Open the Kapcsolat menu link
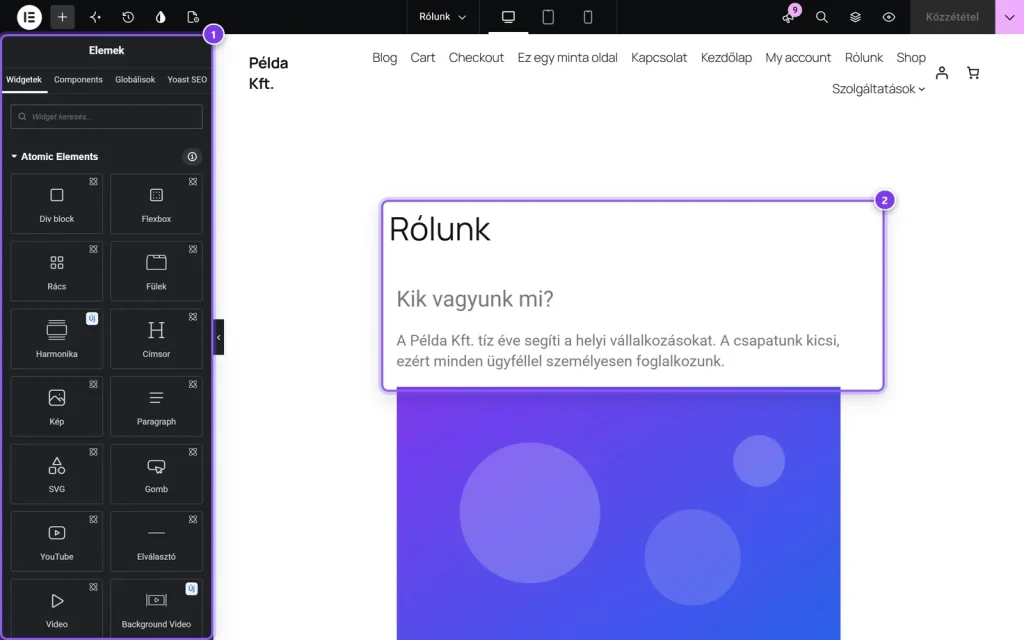This screenshot has width=1024, height=640. 659,57
